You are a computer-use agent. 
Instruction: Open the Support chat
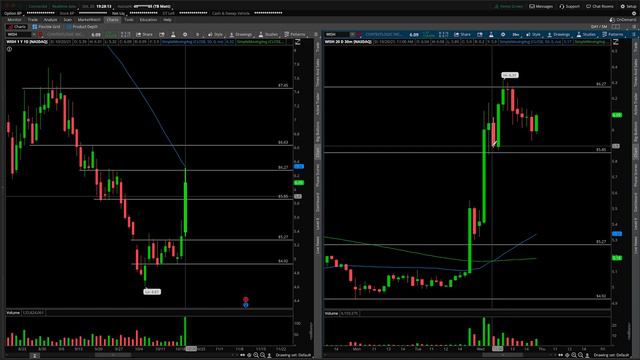pos(569,7)
